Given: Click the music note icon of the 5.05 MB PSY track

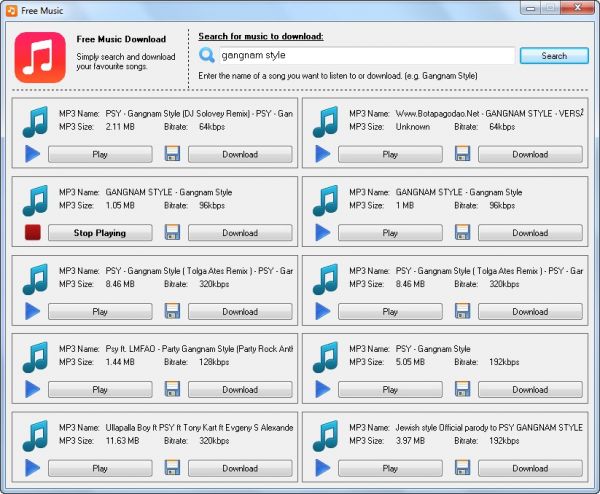Looking at the screenshot, I should click(x=325, y=357).
